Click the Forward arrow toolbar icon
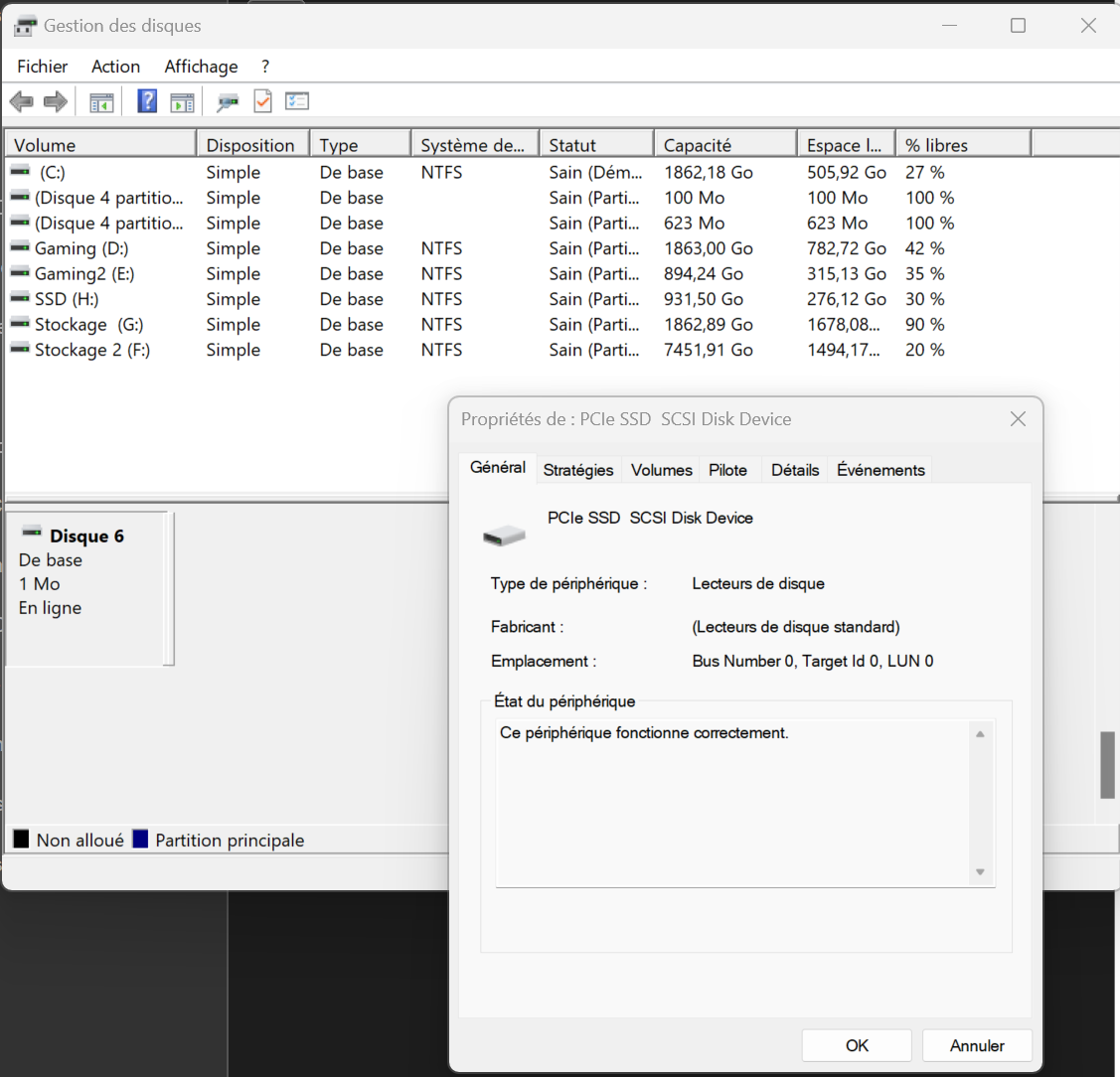Image resolution: width=1120 pixels, height=1077 pixels. 56,101
